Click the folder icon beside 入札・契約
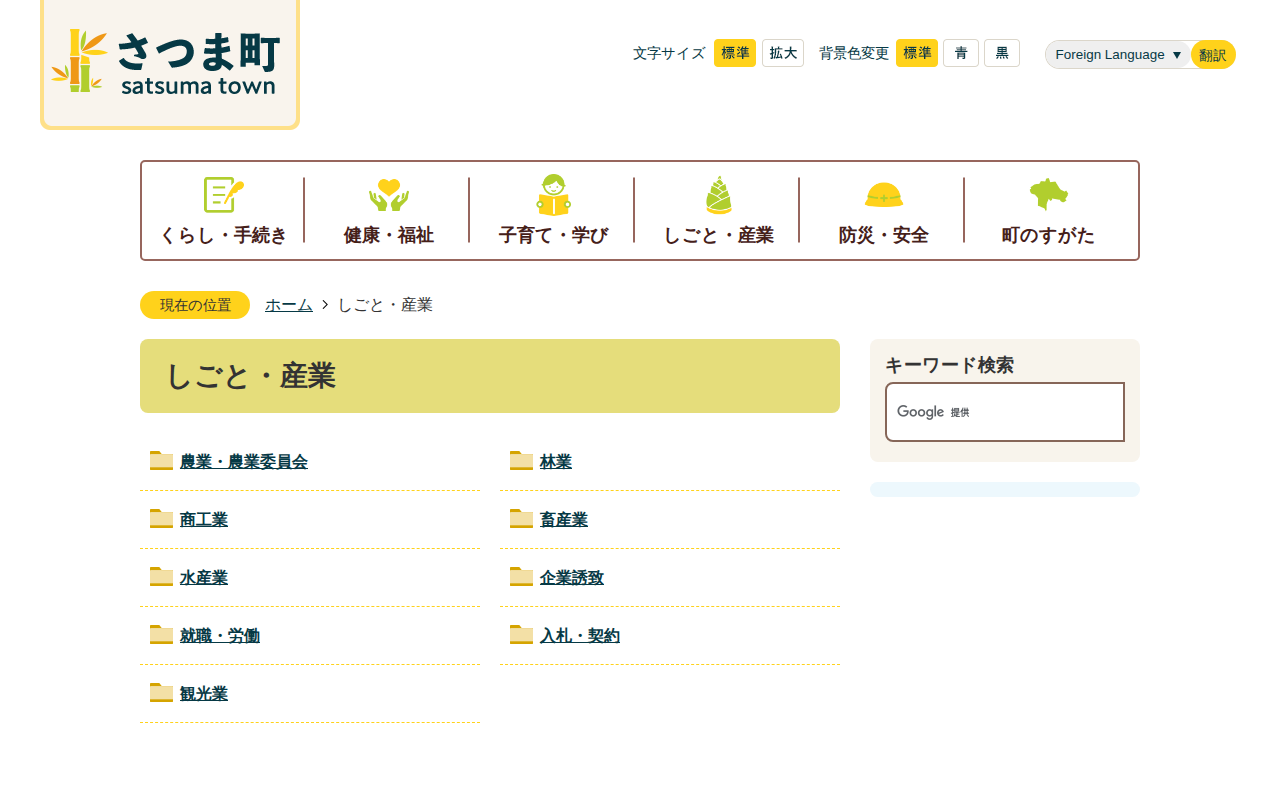 click(x=522, y=634)
